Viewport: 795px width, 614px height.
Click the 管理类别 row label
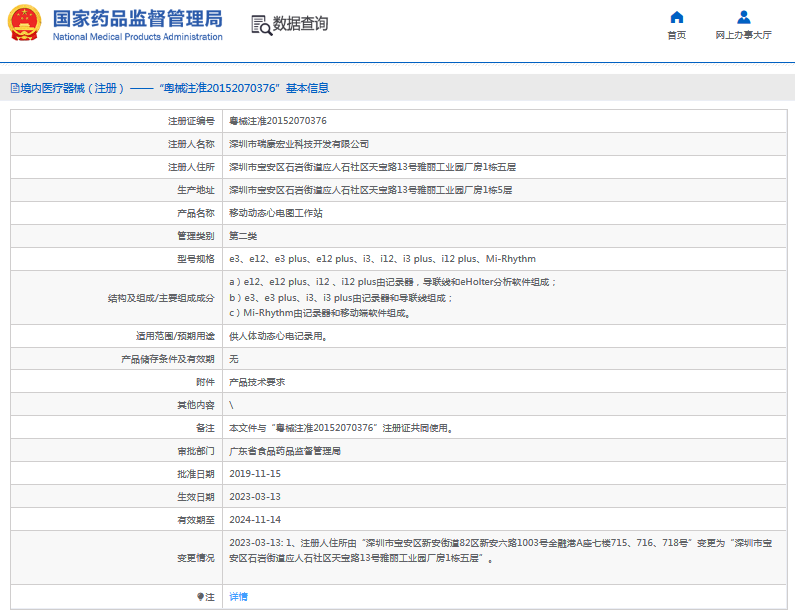[x=196, y=236]
